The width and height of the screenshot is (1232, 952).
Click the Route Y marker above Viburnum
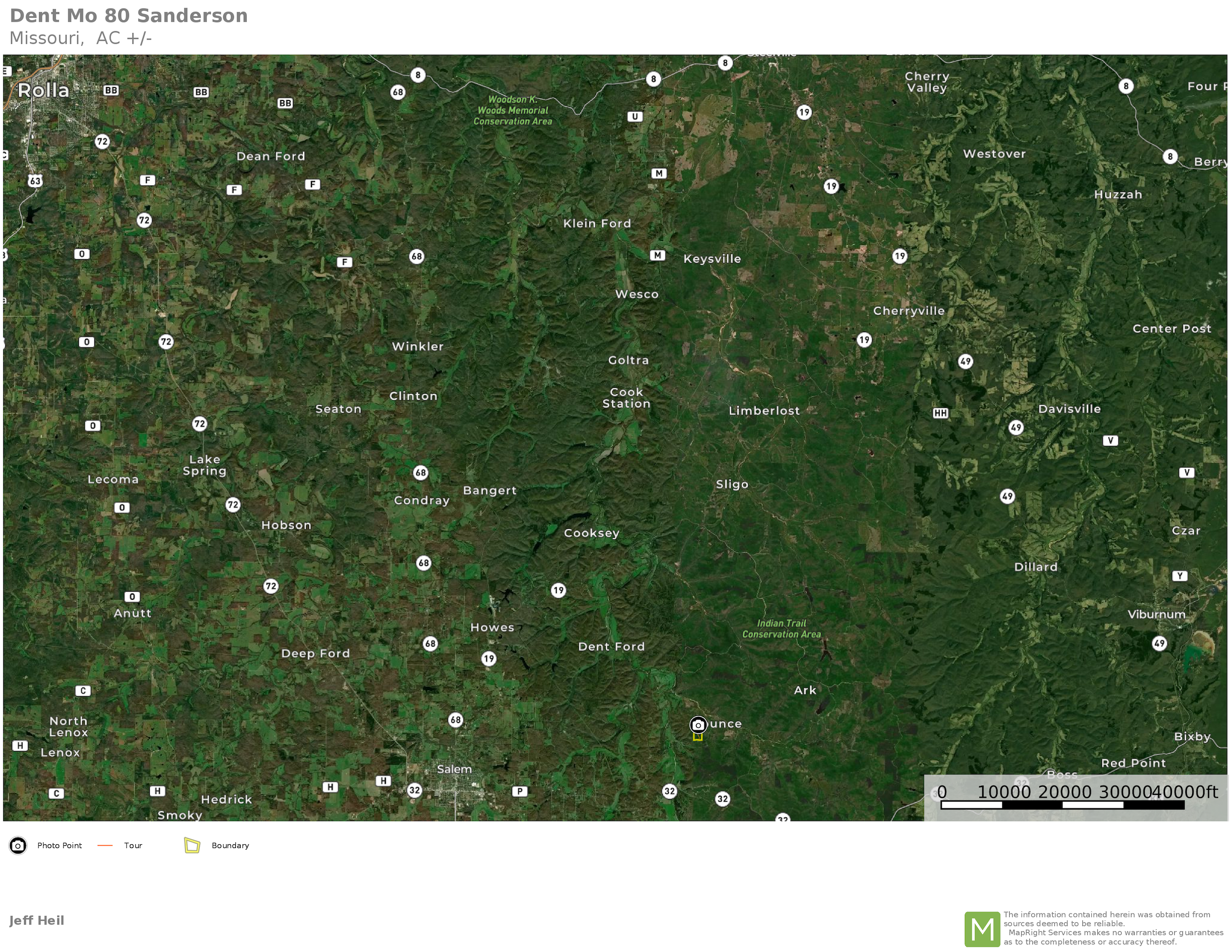pyautogui.click(x=1180, y=576)
